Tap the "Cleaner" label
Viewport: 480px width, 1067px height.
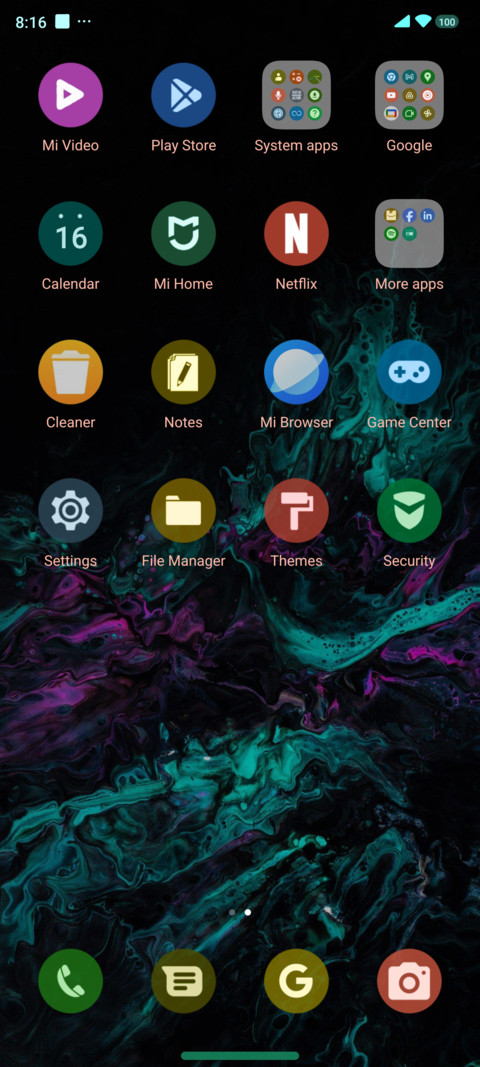coord(70,422)
